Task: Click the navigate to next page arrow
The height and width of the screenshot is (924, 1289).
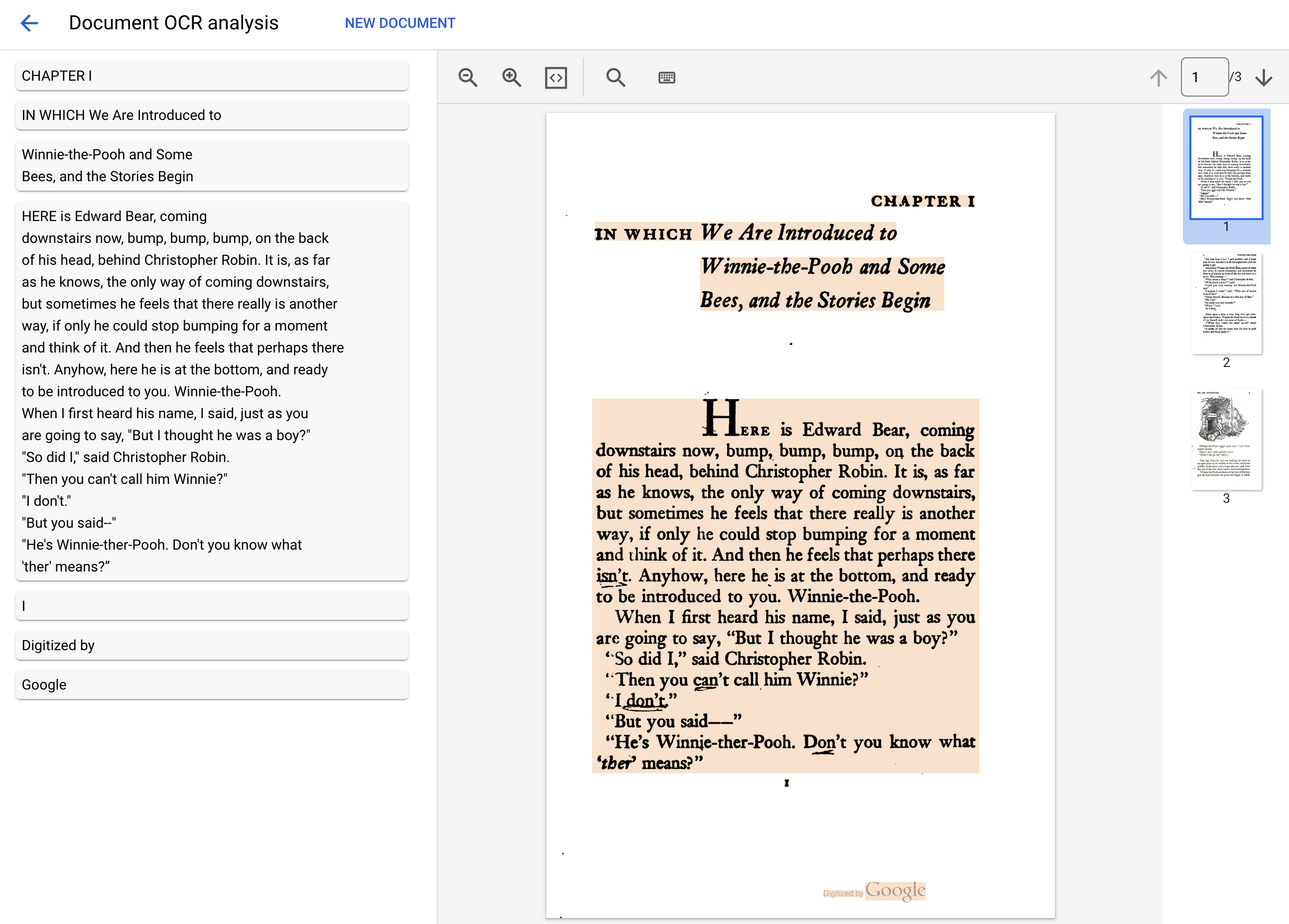Action: [x=1268, y=77]
